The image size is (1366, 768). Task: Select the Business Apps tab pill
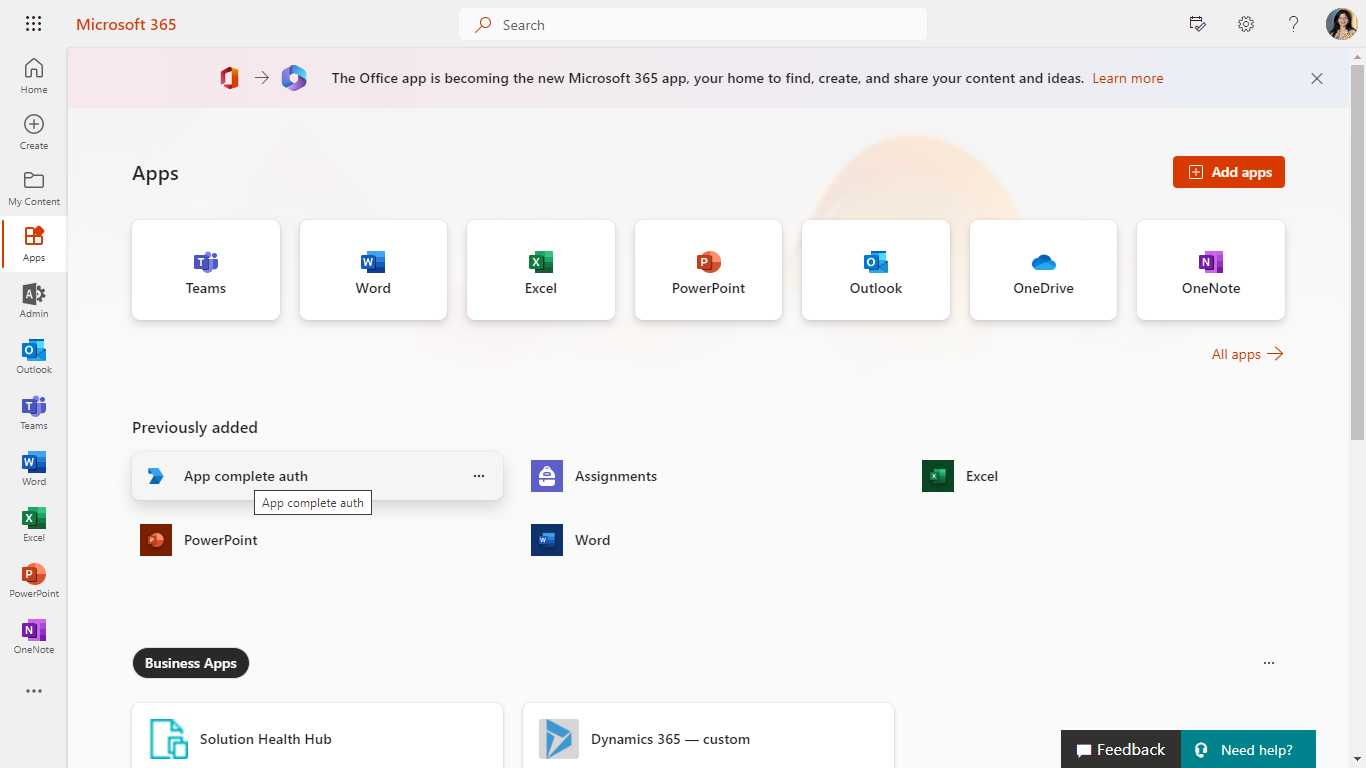pyautogui.click(x=191, y=663)
